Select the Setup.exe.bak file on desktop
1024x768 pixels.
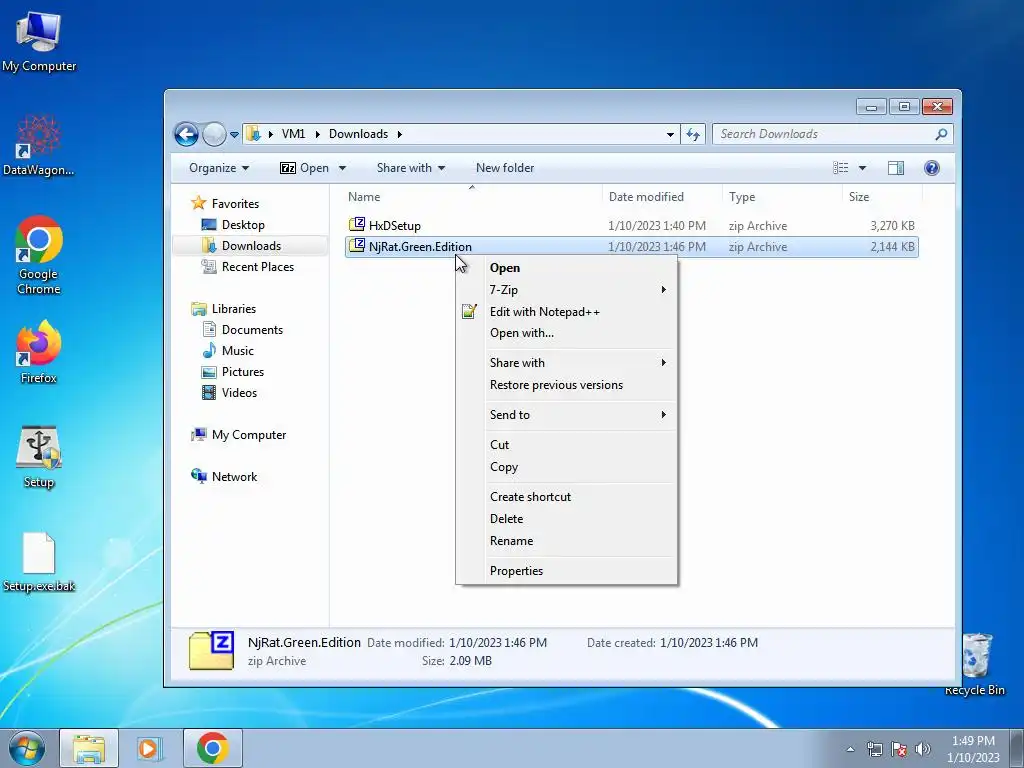(39, 562)
